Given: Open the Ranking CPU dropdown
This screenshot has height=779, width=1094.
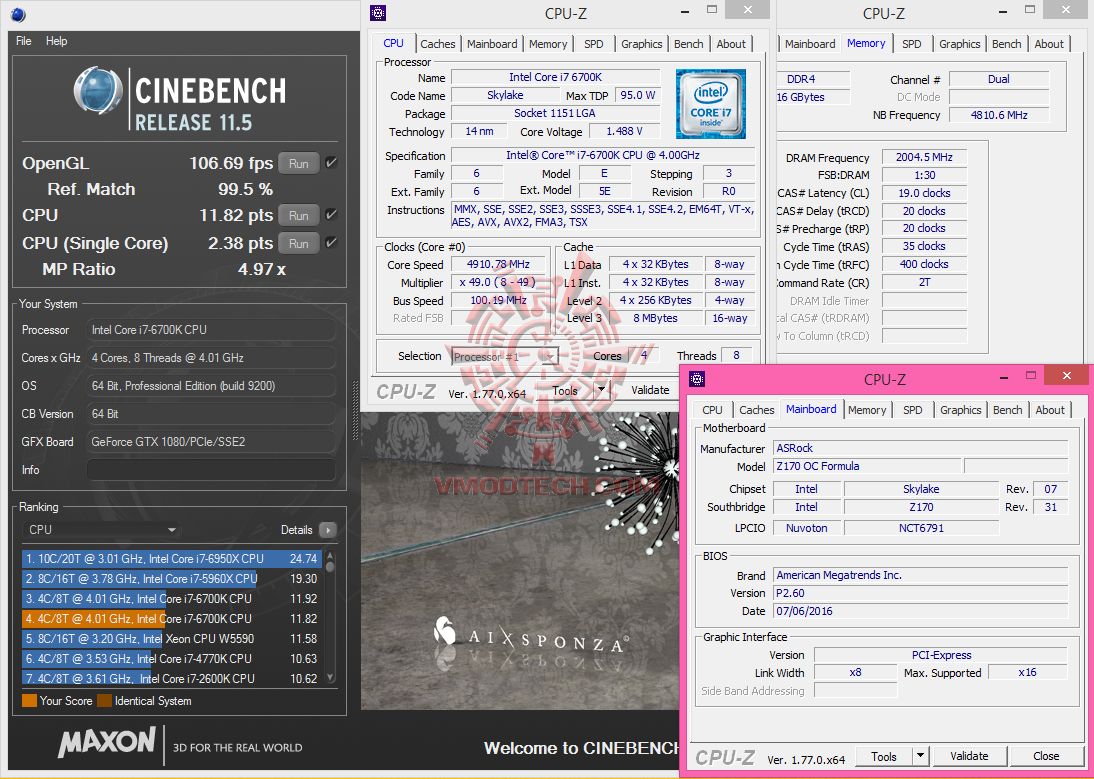Looking at the screenshot, I should point(102,530).
